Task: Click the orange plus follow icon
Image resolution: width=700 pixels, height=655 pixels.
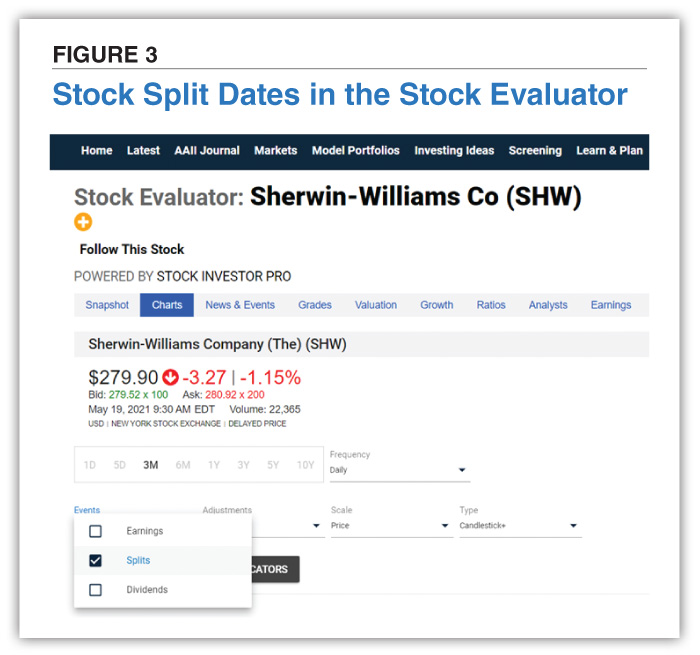Action: (83, 222)
